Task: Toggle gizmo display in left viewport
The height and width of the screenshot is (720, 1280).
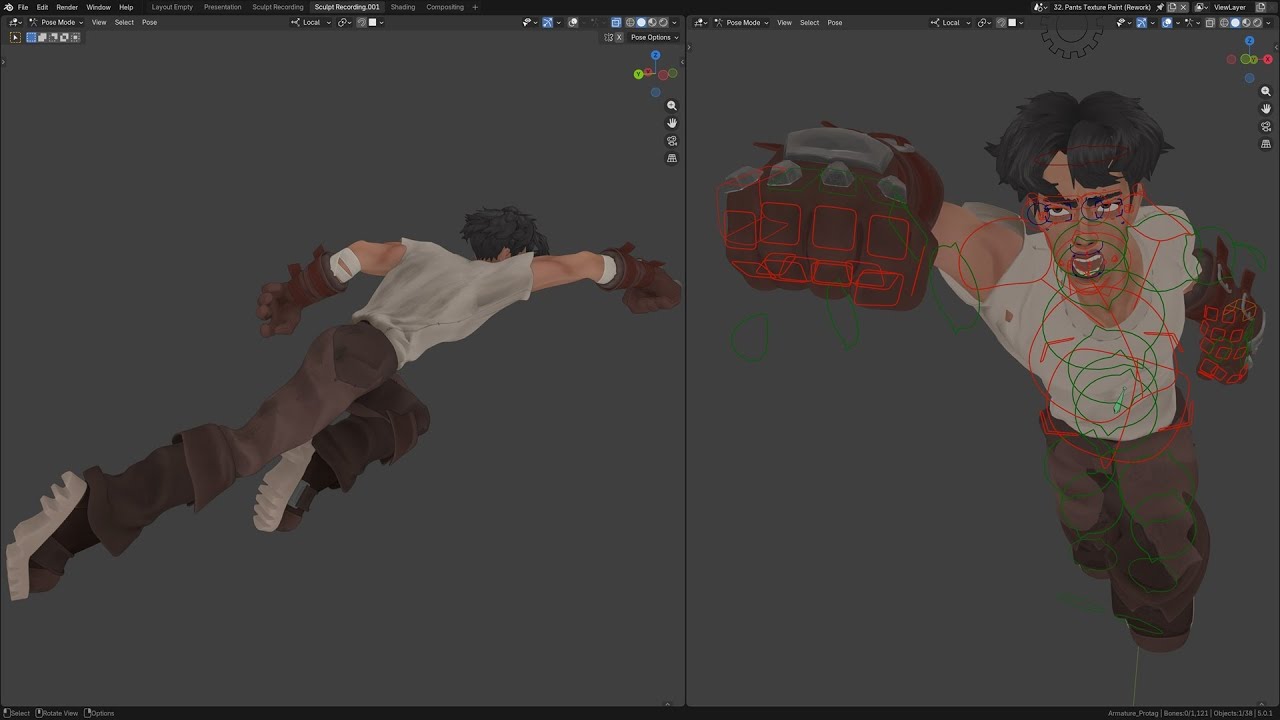Action: click(x=547, y=22)
